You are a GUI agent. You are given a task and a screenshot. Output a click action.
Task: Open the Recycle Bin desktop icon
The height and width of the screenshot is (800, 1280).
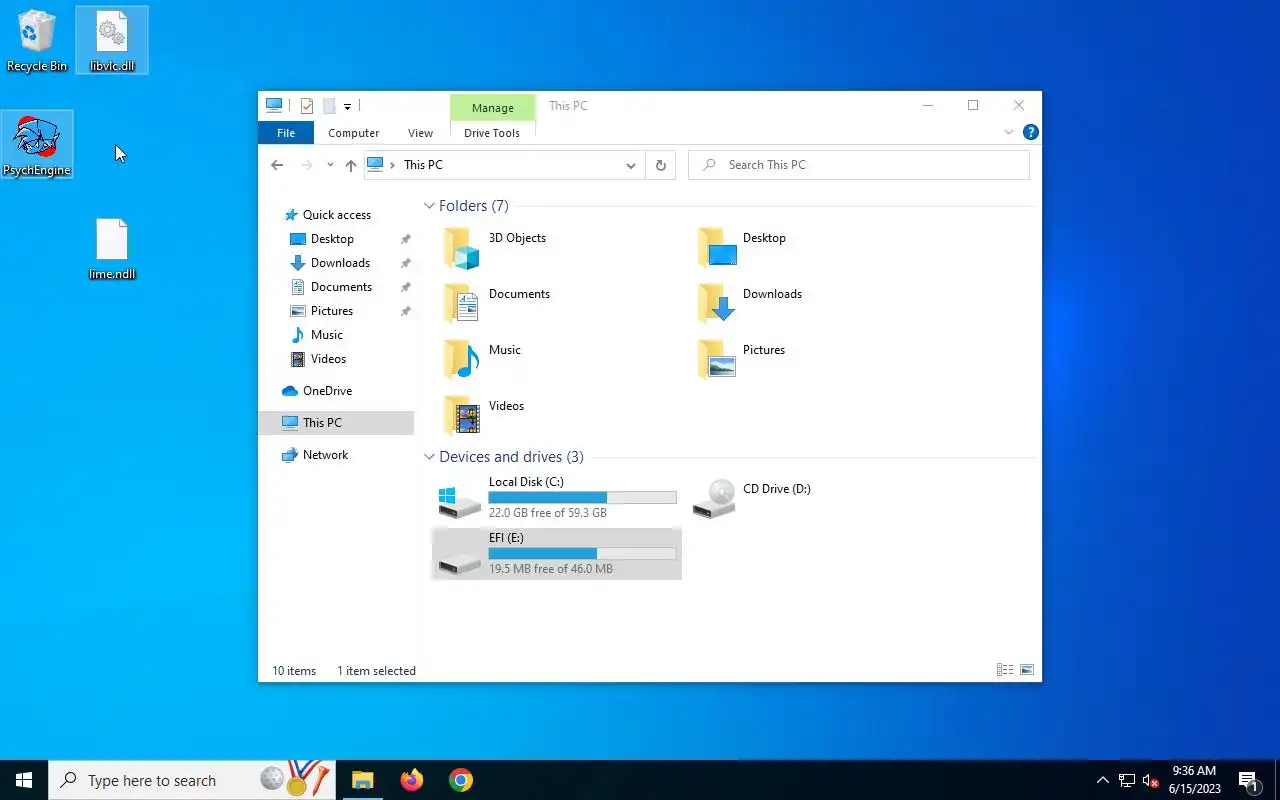pyautogui.click(x=37, y=41)
